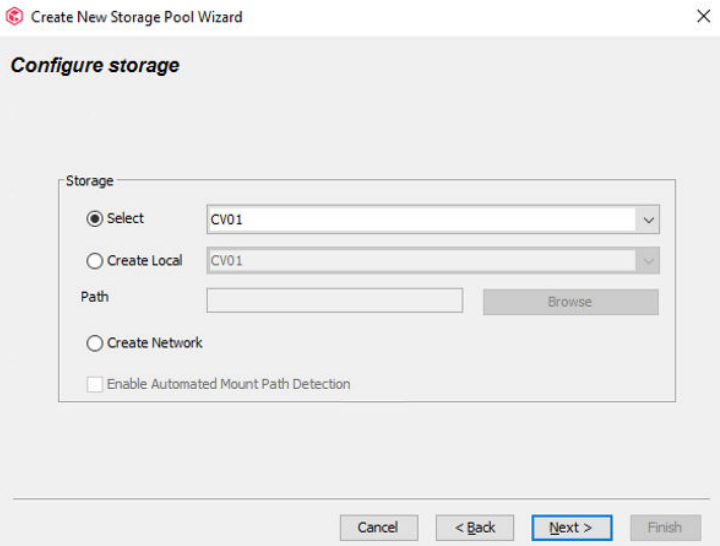Tick Enable Automated Mount Path Detection checkbox
This screenshot has height=546, width=720.
(x=95, y=384)
